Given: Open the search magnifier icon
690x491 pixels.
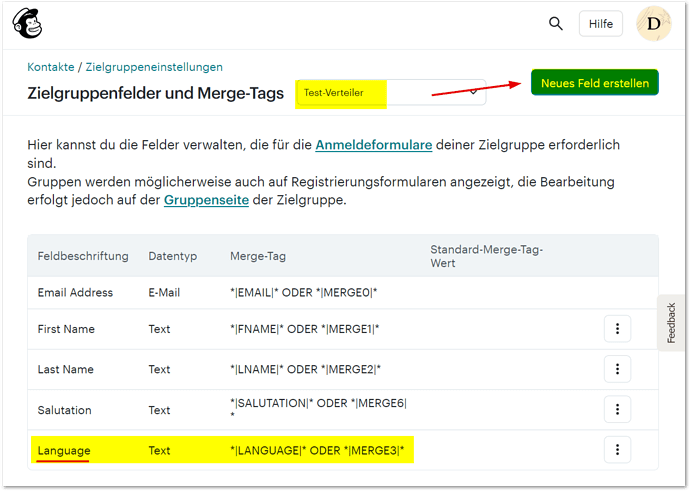Looking at the screenshot, I should coord(556,23).
